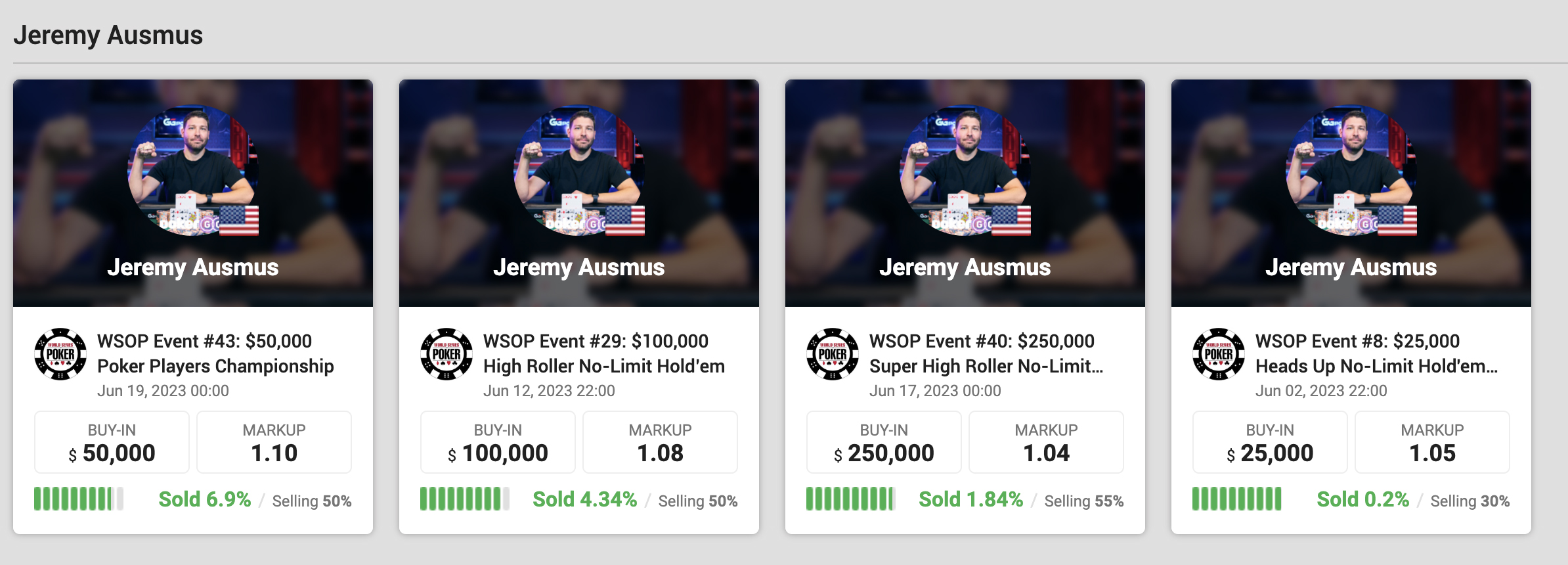Image resolution: width=1568 pixels, height=565 pixels.
Task: Click the Jeremy Ausmus page heading
Action: coord(108,35)
